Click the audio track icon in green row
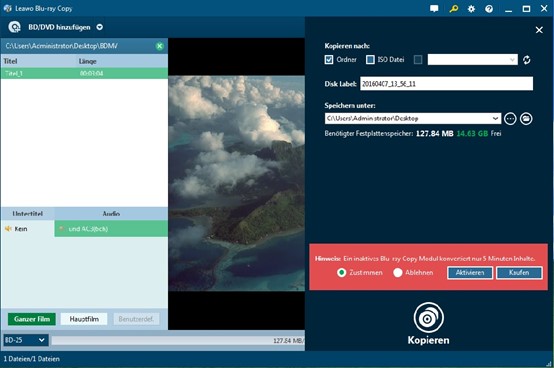This screenshot has height=368, width=554. [x=62, y=229]
